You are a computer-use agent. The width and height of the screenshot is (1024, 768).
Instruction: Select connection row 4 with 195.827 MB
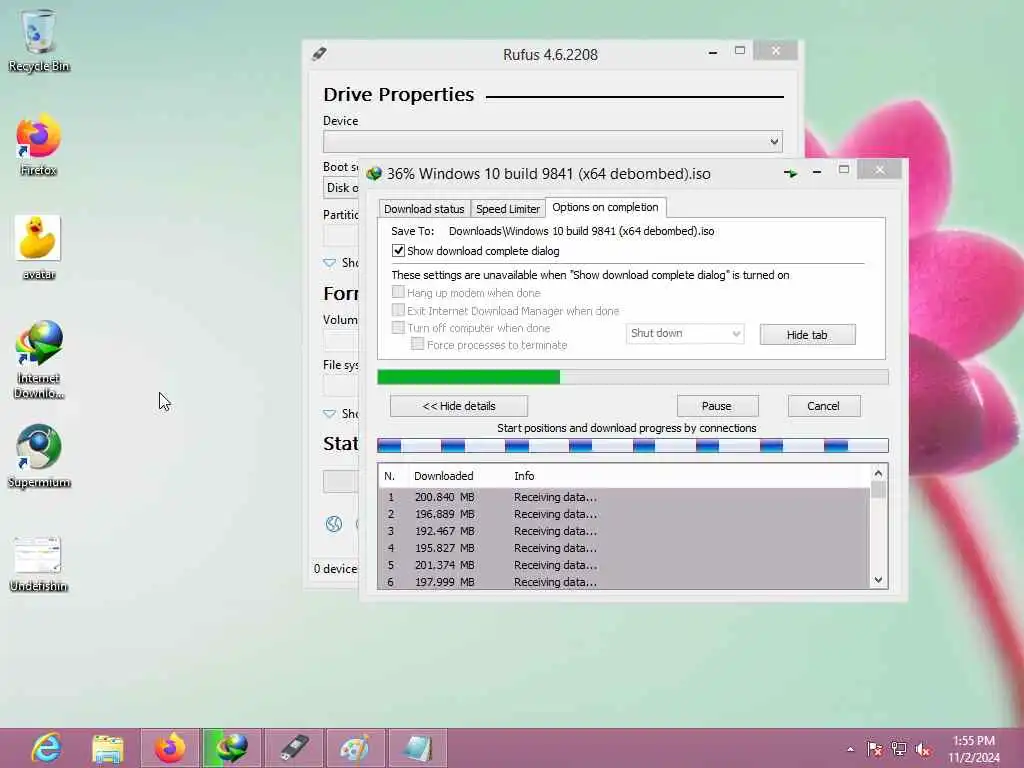tap(624, 548)
